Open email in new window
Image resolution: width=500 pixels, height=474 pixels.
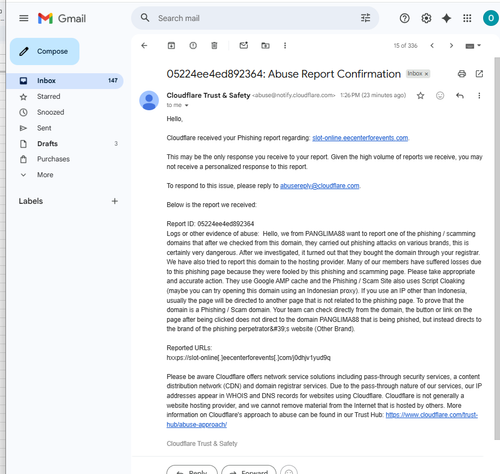pyautogui.click(x=479, y=74)
